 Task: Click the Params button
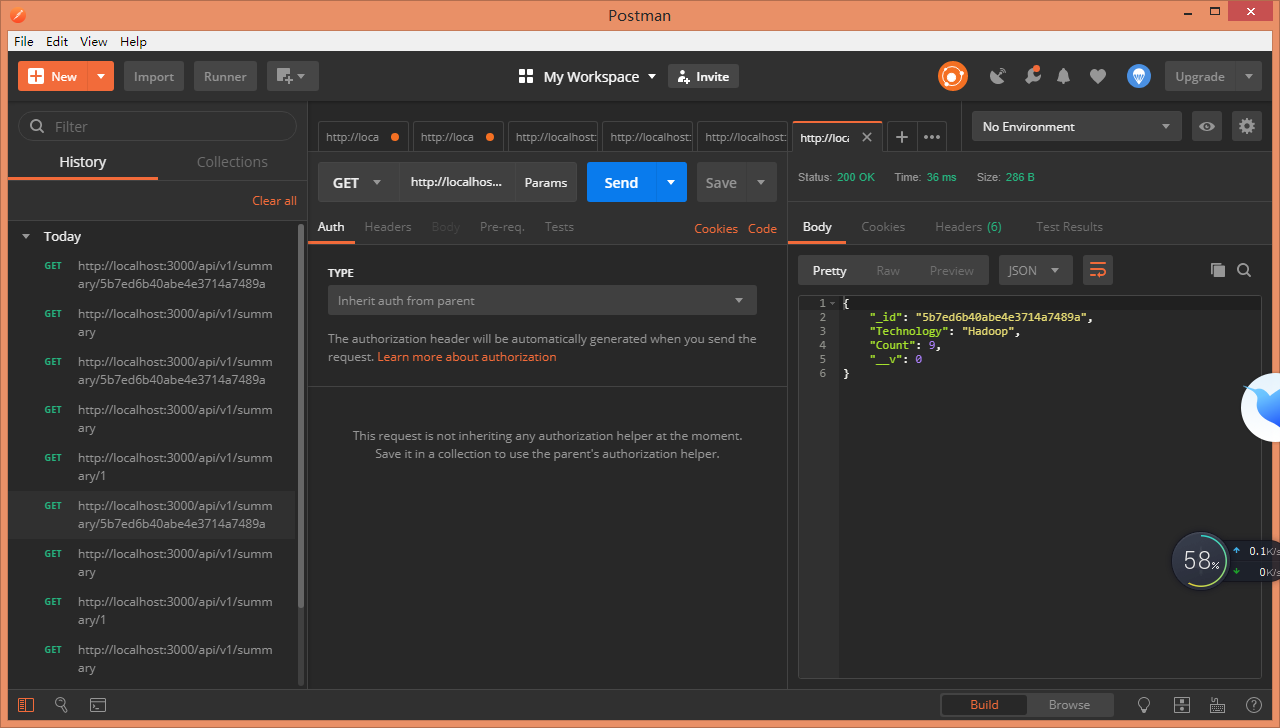546,182
